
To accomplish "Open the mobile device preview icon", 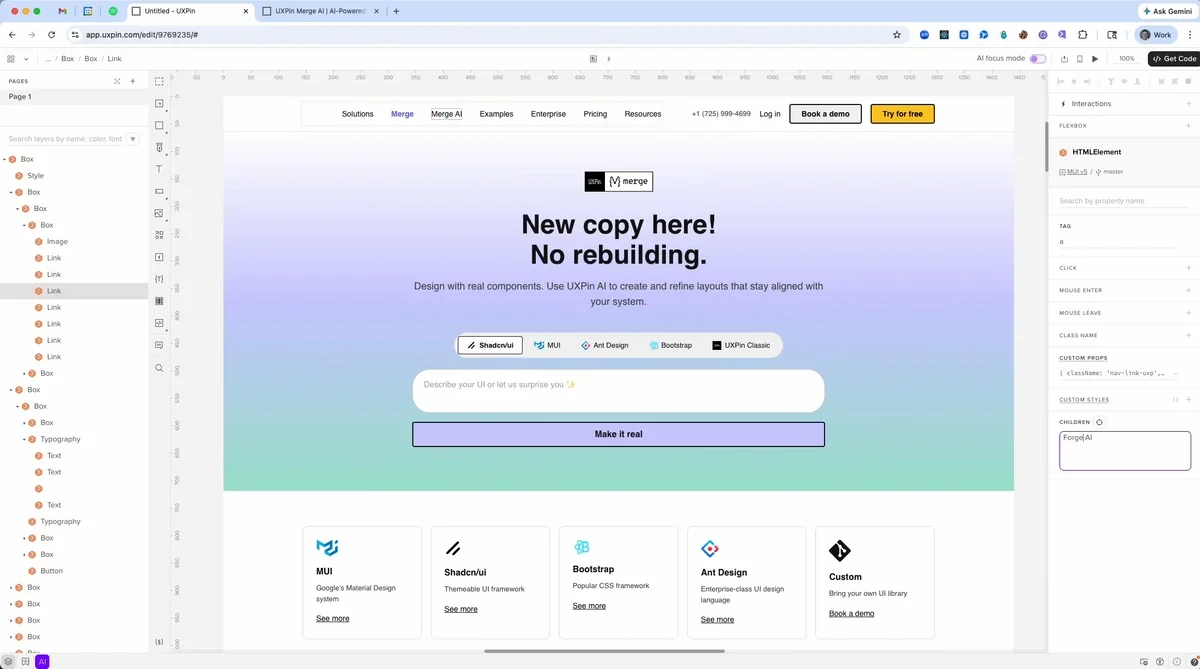I will coord(1079,59).
